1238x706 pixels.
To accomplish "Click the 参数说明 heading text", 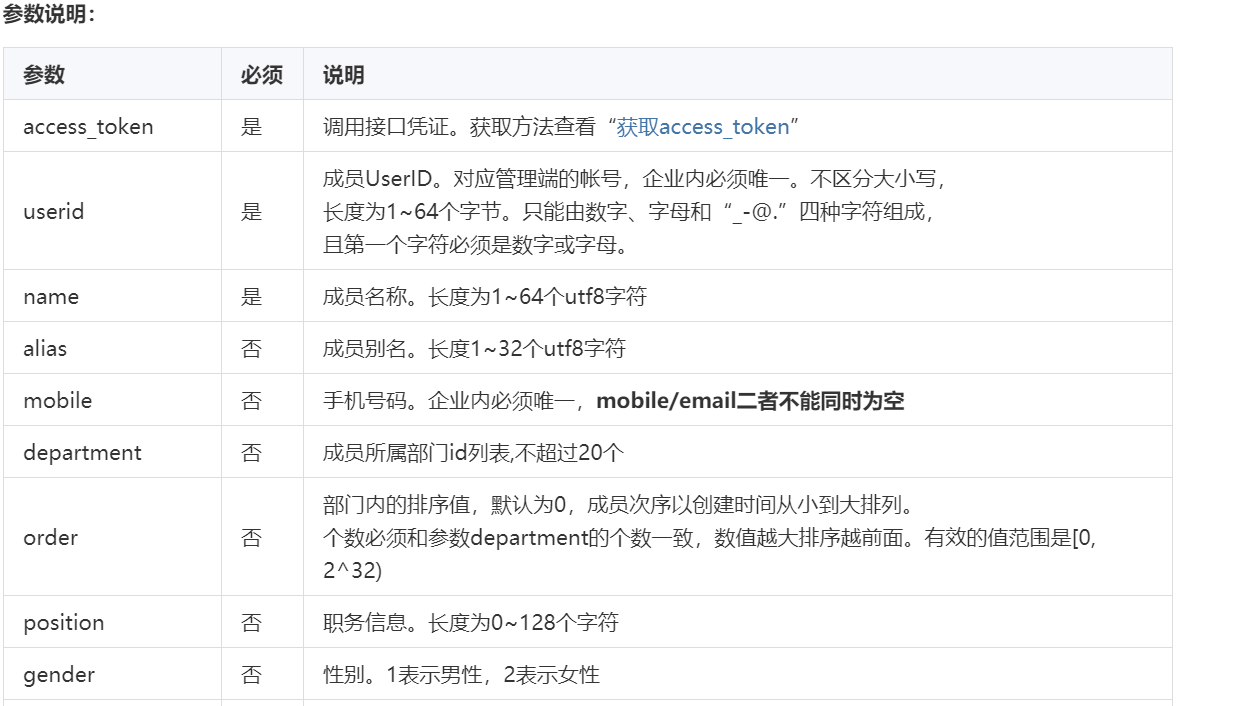I will point(49,15).
